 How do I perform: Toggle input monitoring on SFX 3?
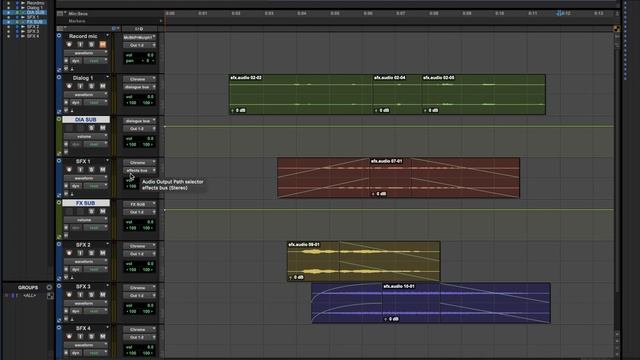pos(80,295)
